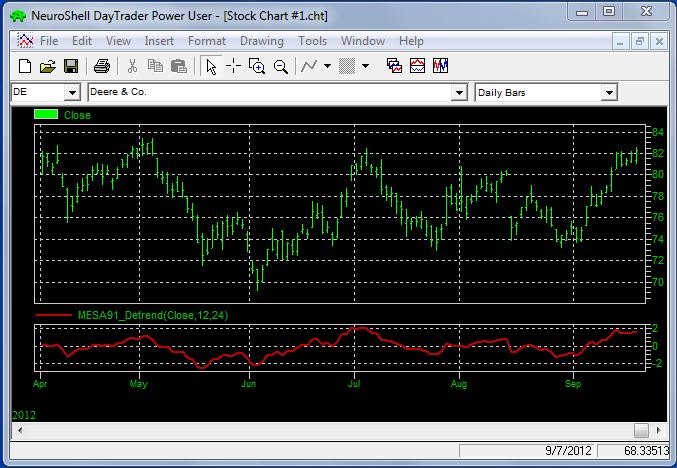Maximize the NeuroShell main window

click(609, 12)
